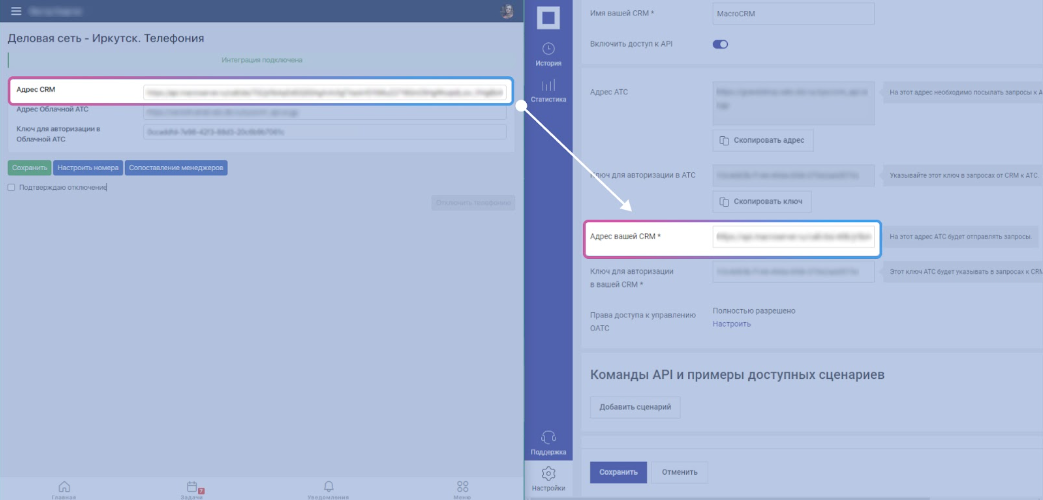The image size is (1043, 500).
Task: Open the four-squares Меню tab
Action: point(462,488)
